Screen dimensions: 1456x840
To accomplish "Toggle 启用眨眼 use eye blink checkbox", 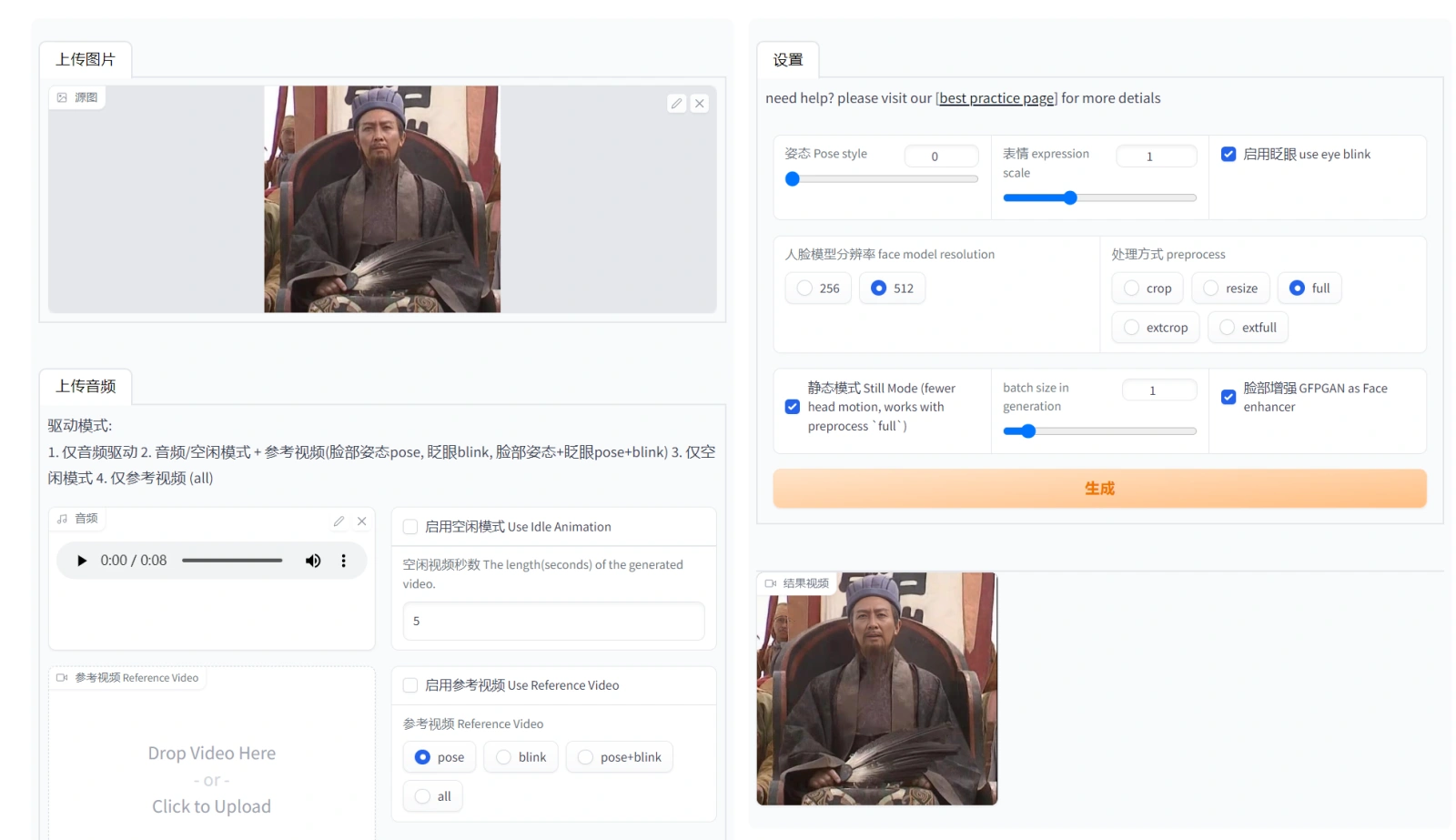I will click(x=1228, y=155).
